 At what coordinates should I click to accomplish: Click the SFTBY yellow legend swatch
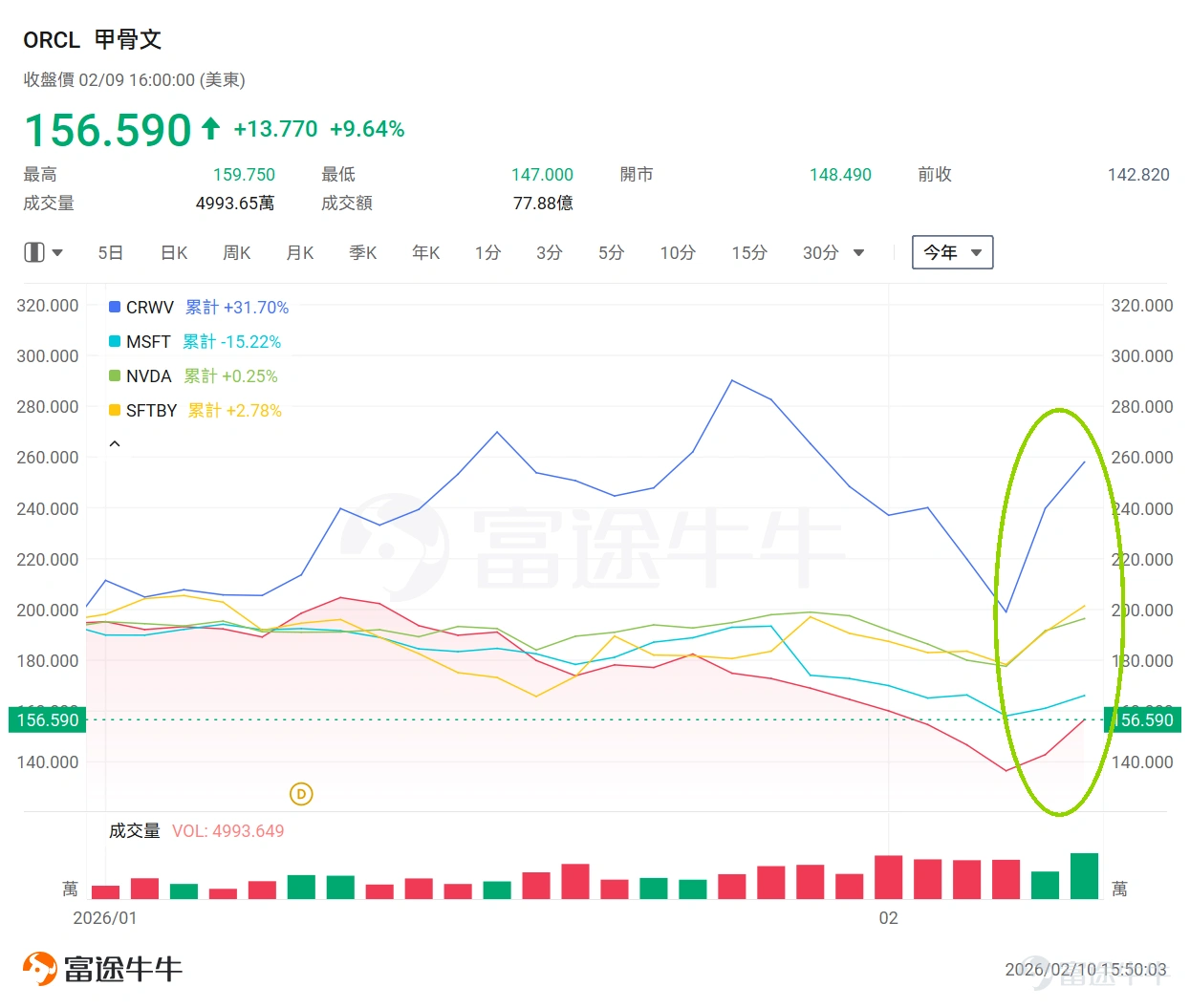point(115,410)
